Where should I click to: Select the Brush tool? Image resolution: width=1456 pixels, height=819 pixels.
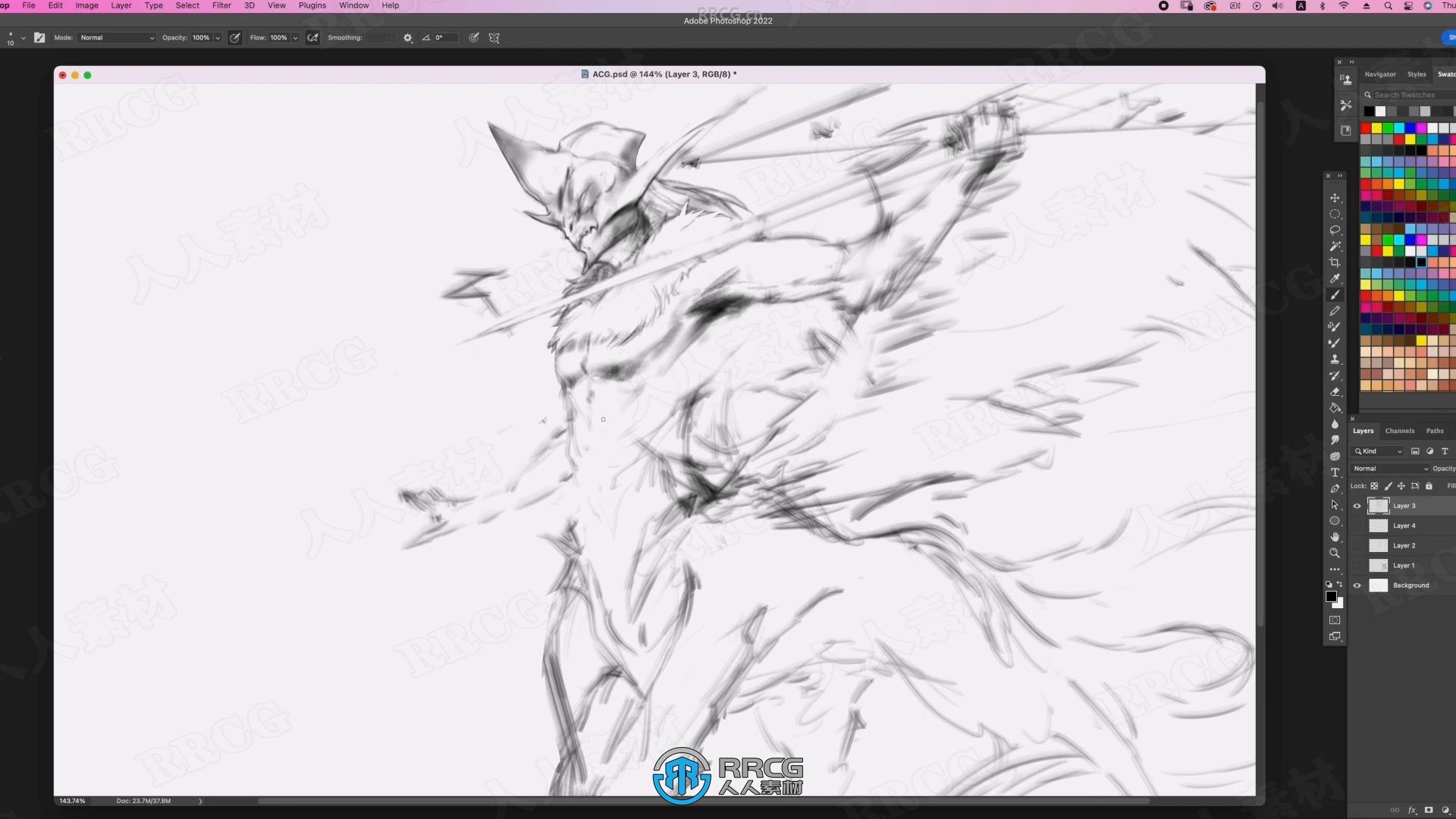click(1335, 294)
